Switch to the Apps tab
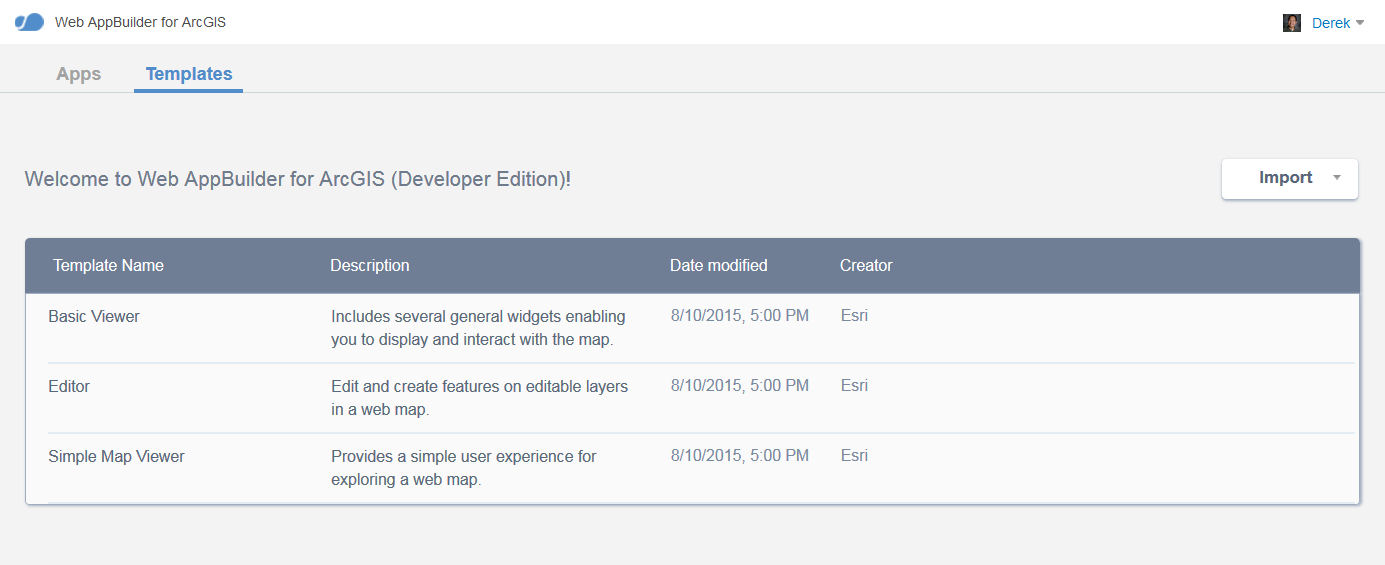The height and width of the screenshot is (565, 1385). (78, 74)
